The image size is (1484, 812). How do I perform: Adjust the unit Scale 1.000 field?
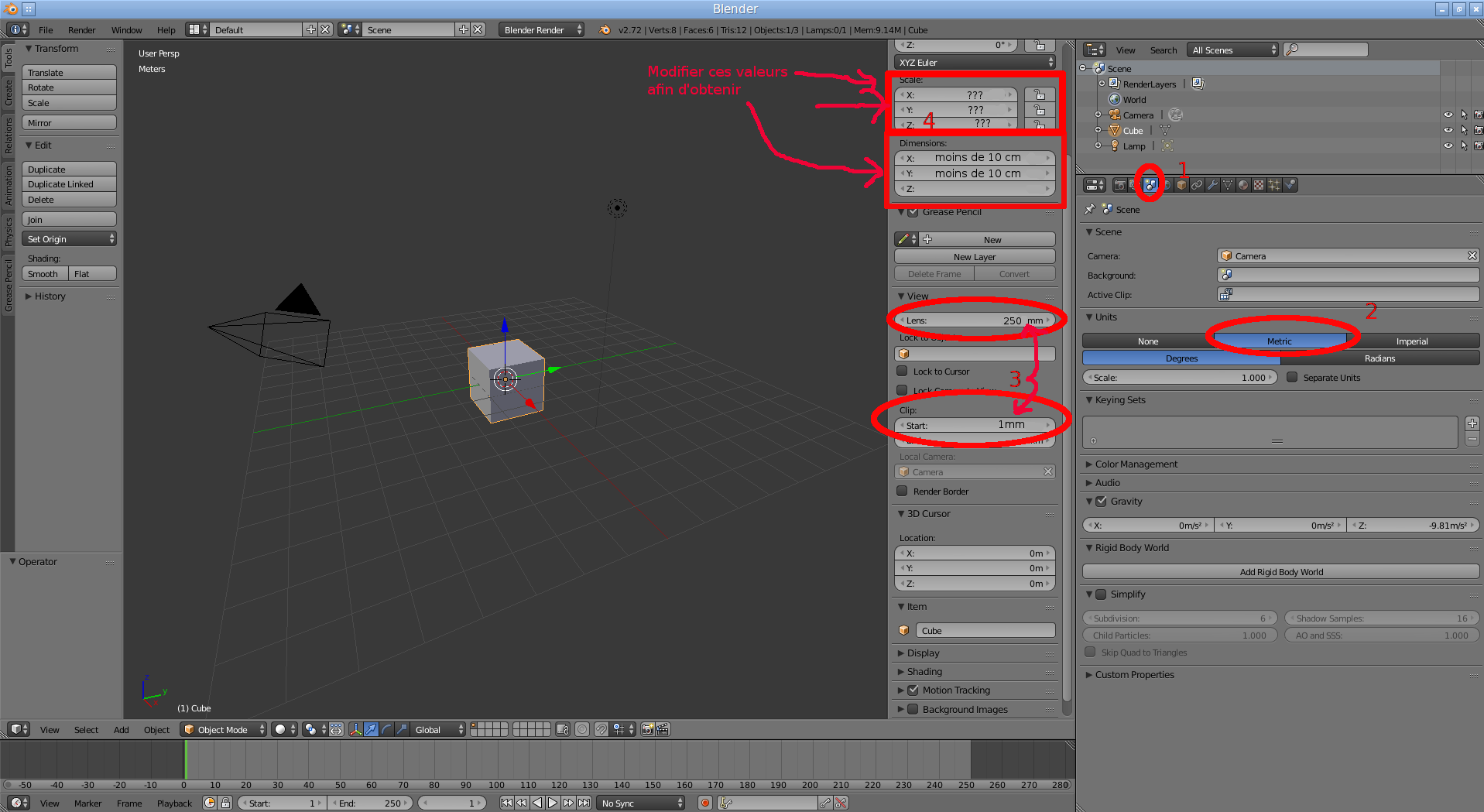(1179, 378)
